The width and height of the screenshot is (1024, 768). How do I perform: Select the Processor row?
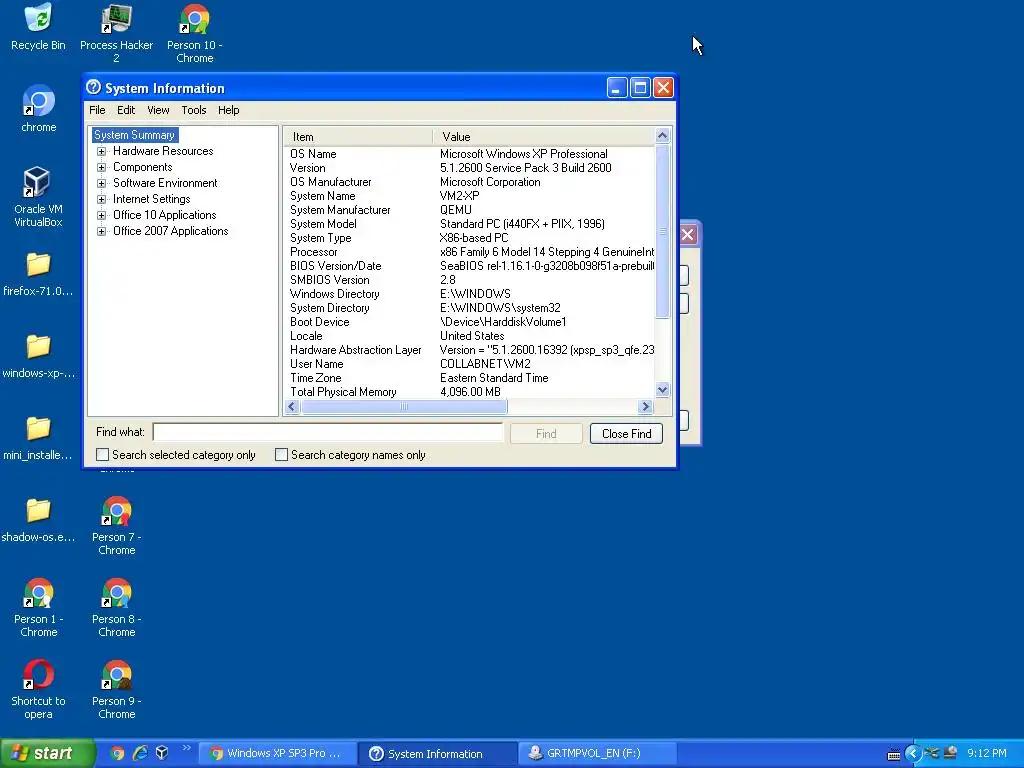point(470,252)
